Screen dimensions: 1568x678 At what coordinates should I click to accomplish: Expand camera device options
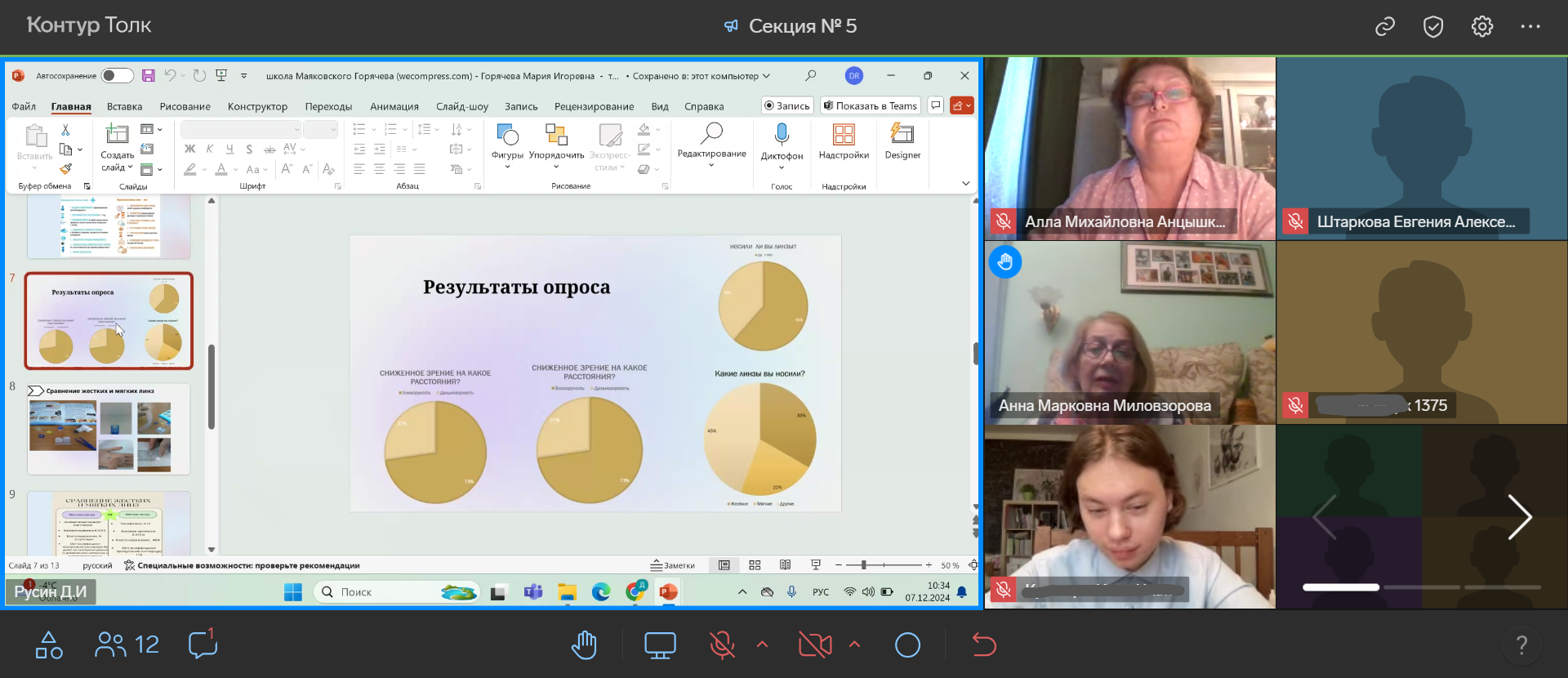(x=855, y=645)
